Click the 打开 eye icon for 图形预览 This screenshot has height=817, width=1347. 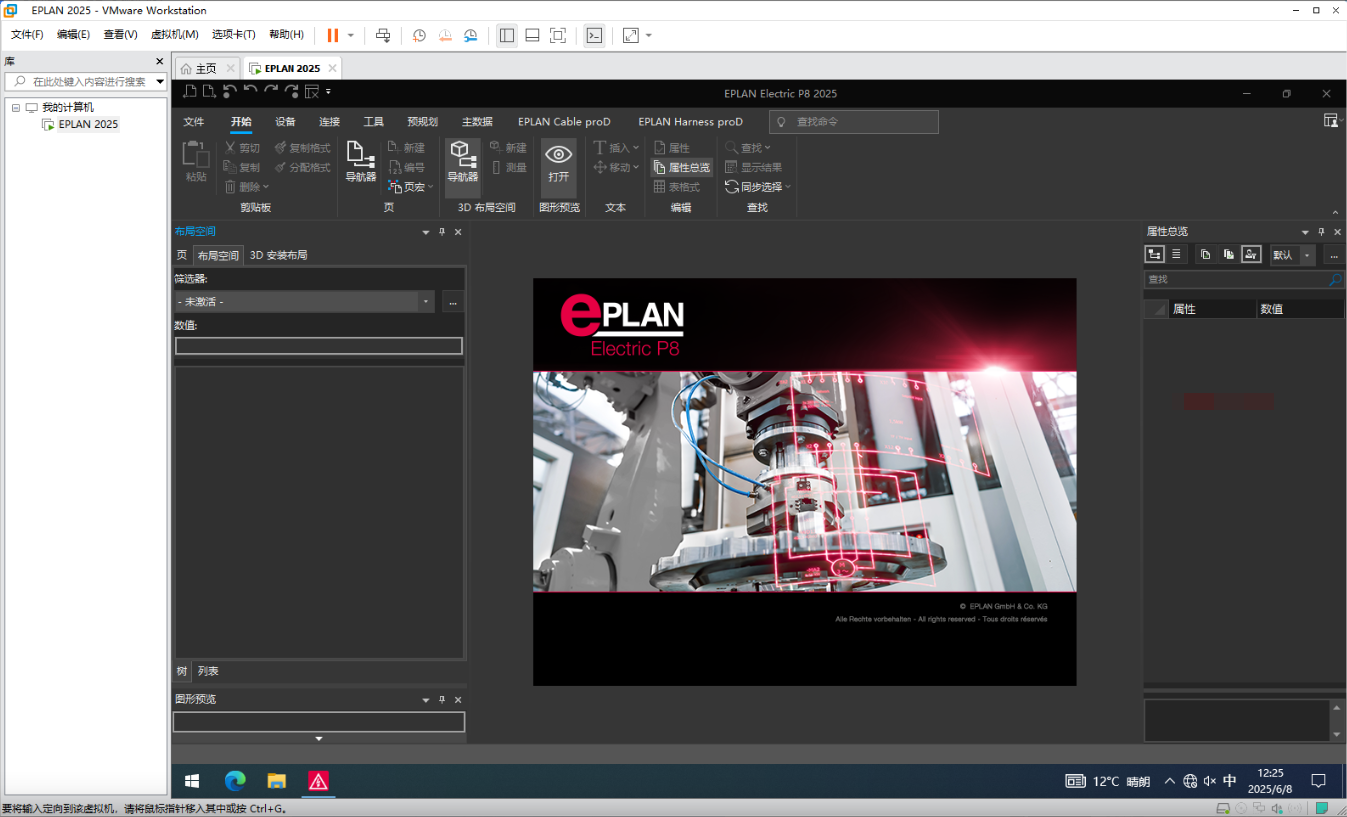558,161
